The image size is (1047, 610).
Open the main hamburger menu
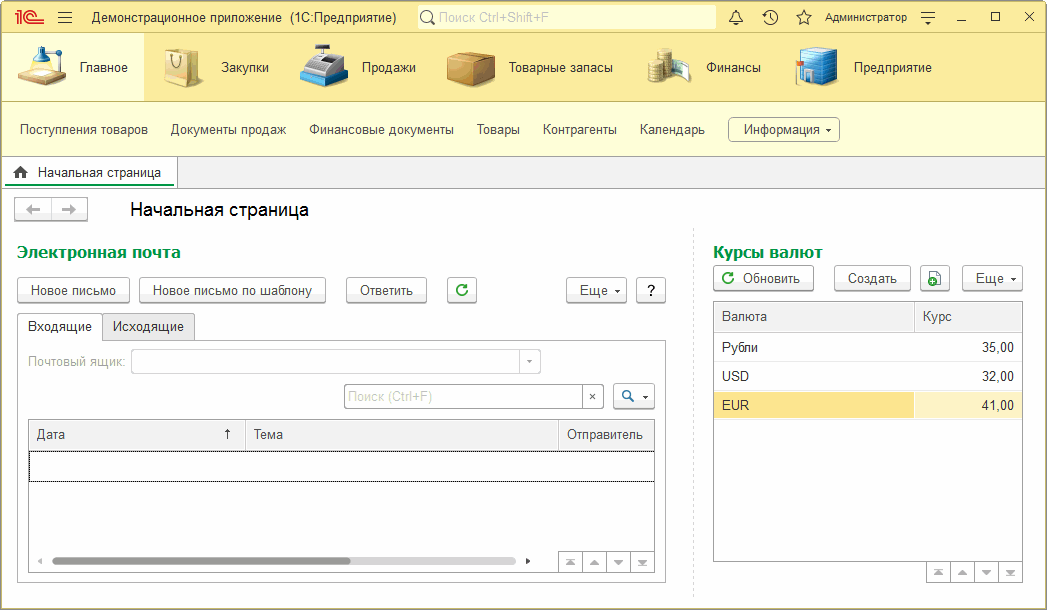(63, 17)
